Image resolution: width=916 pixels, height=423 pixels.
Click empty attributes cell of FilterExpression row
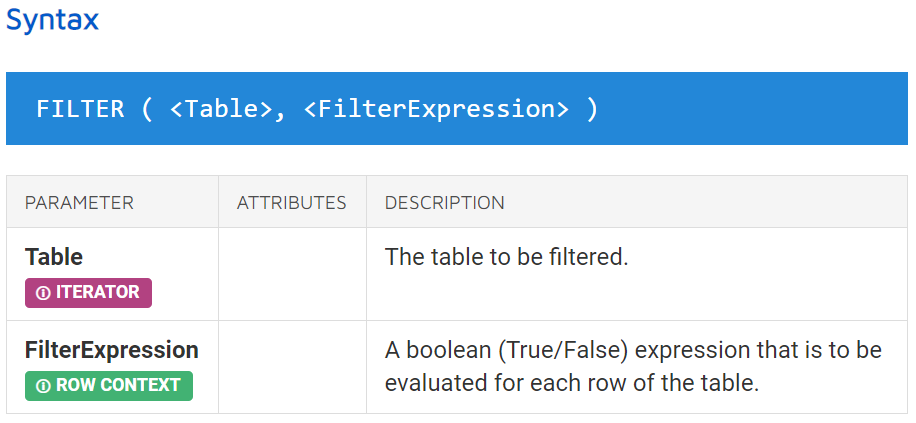[292, 367]
